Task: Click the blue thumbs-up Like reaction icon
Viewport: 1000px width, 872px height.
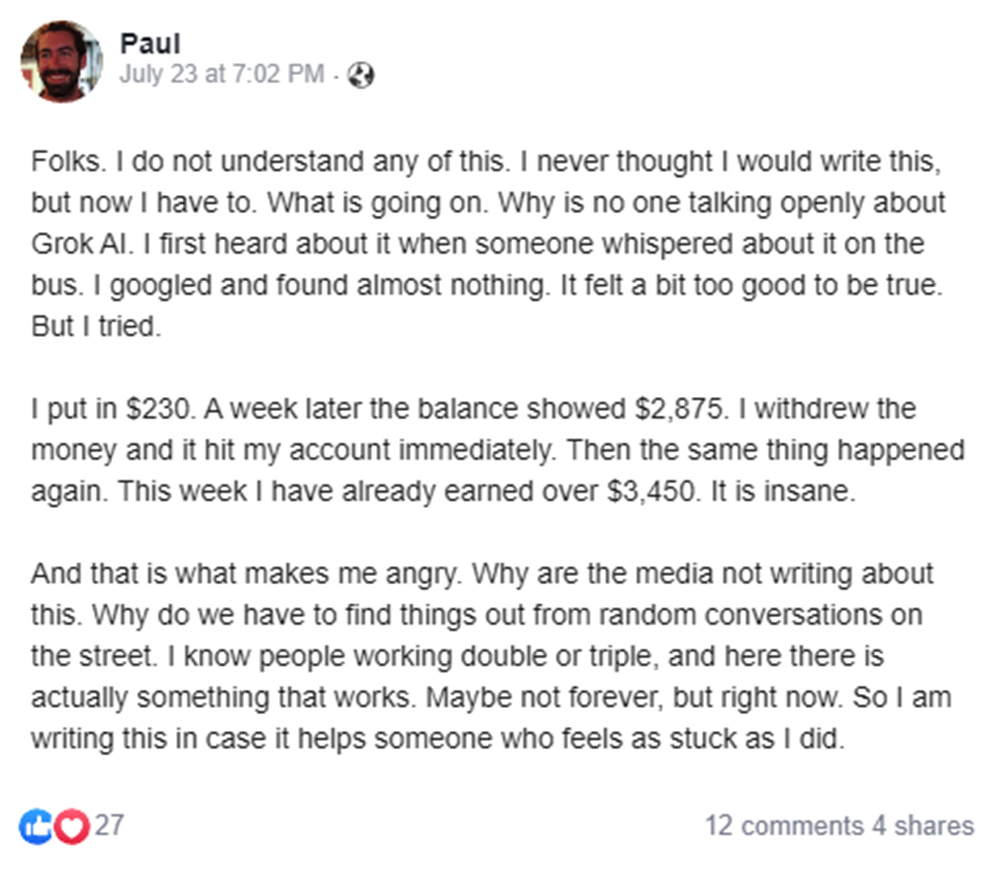Action: [36, 826]
